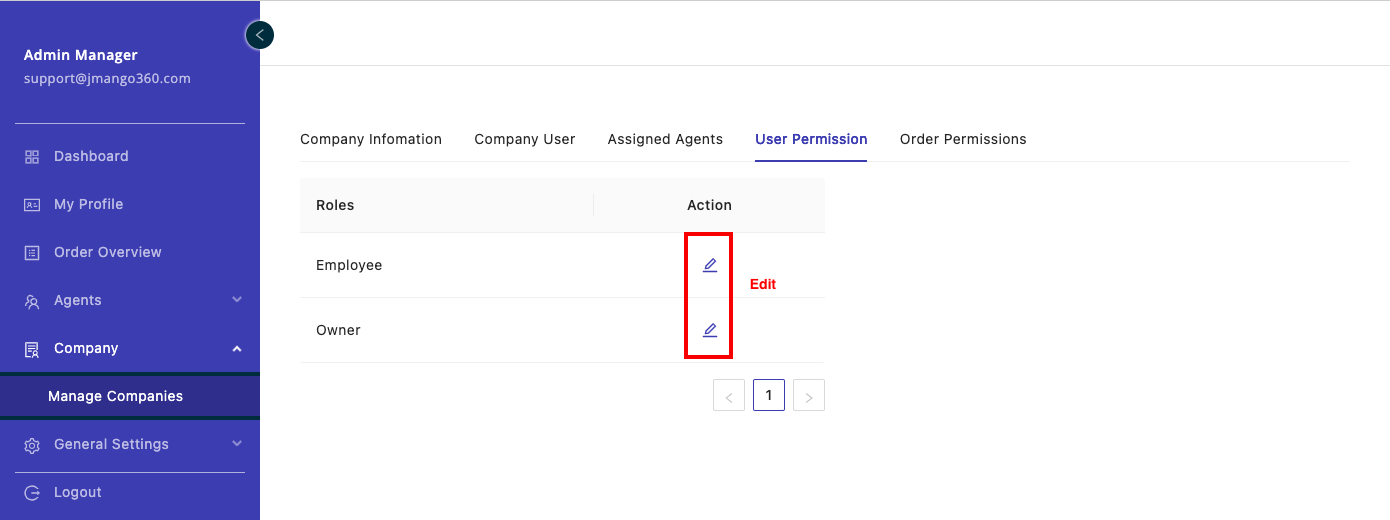
Task: Click the edit pencil for Employee role
Action: (710, 265)
